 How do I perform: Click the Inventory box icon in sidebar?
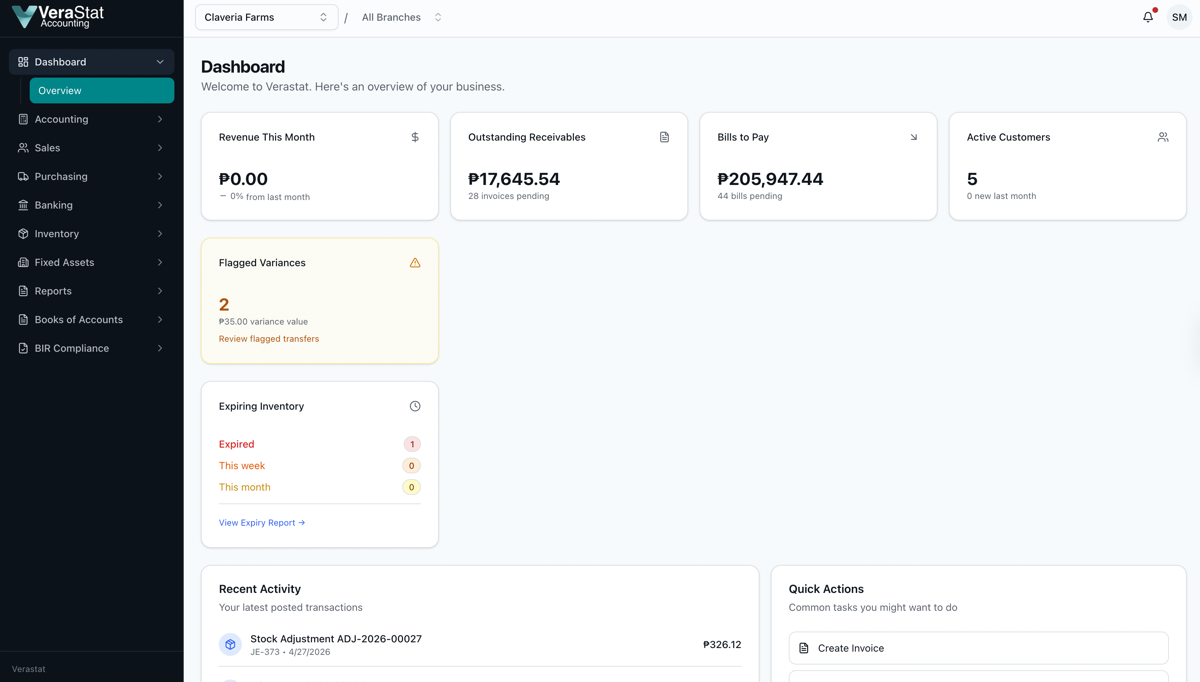23,234
